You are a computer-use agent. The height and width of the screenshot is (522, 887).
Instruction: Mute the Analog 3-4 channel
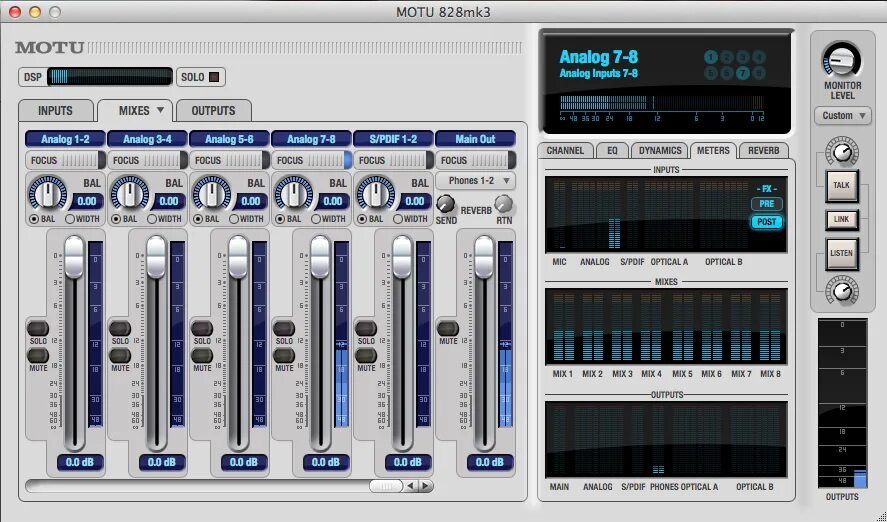click(x=120, y=355)
